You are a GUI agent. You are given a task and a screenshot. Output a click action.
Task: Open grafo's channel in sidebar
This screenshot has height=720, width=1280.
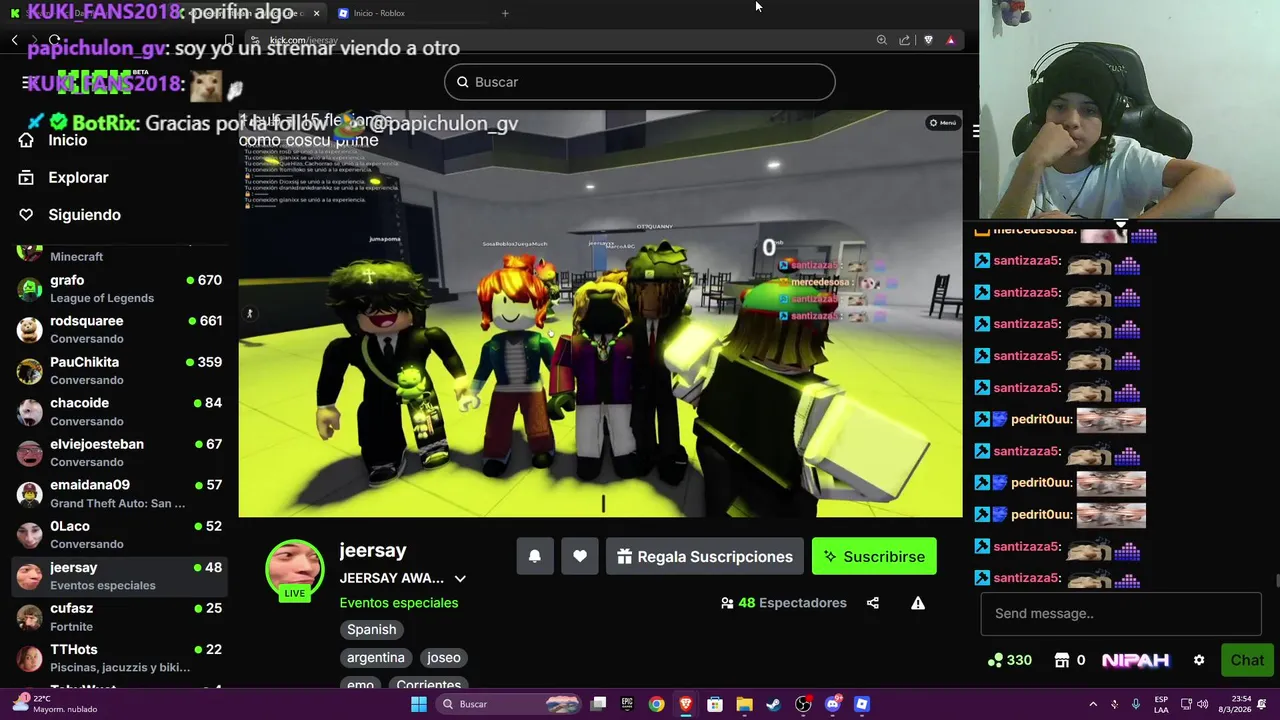click(119, 289)
